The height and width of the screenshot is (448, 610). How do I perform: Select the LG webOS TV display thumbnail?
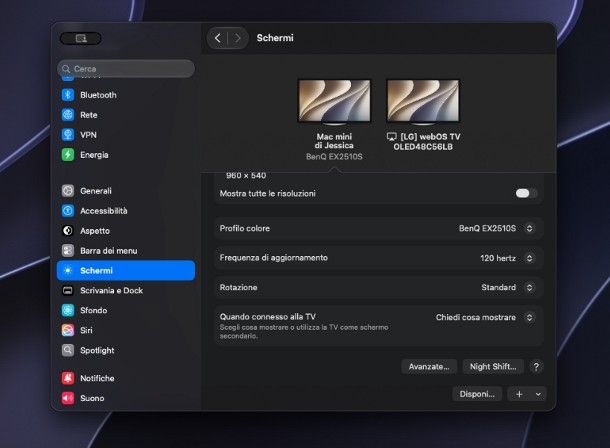point(423,101)
